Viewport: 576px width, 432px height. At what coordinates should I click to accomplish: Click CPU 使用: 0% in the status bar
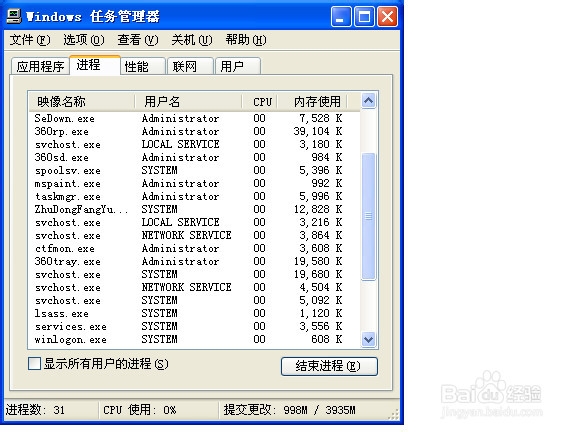140,410
